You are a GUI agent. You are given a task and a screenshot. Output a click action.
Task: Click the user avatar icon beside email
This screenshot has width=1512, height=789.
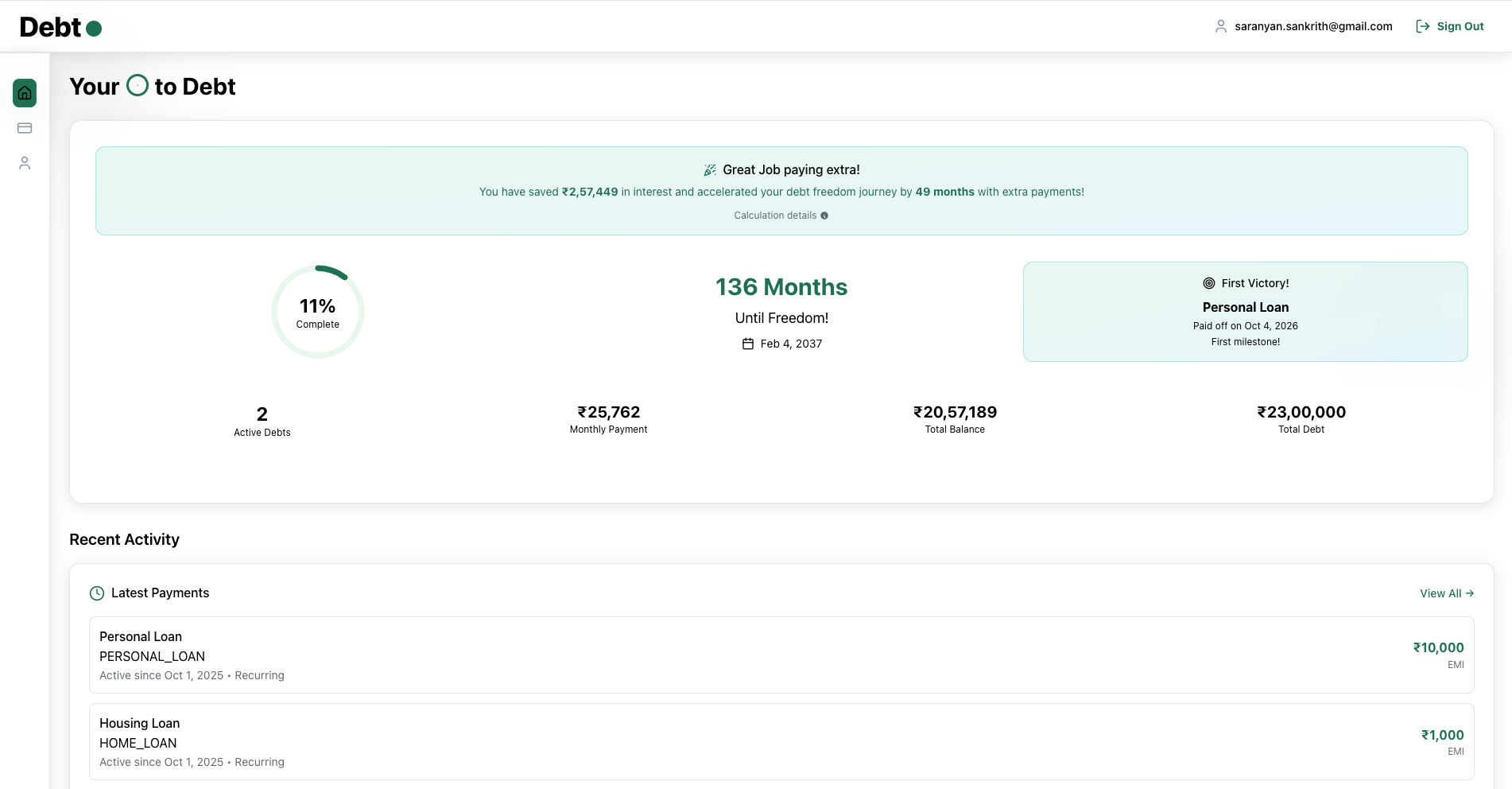(1221, 26)
